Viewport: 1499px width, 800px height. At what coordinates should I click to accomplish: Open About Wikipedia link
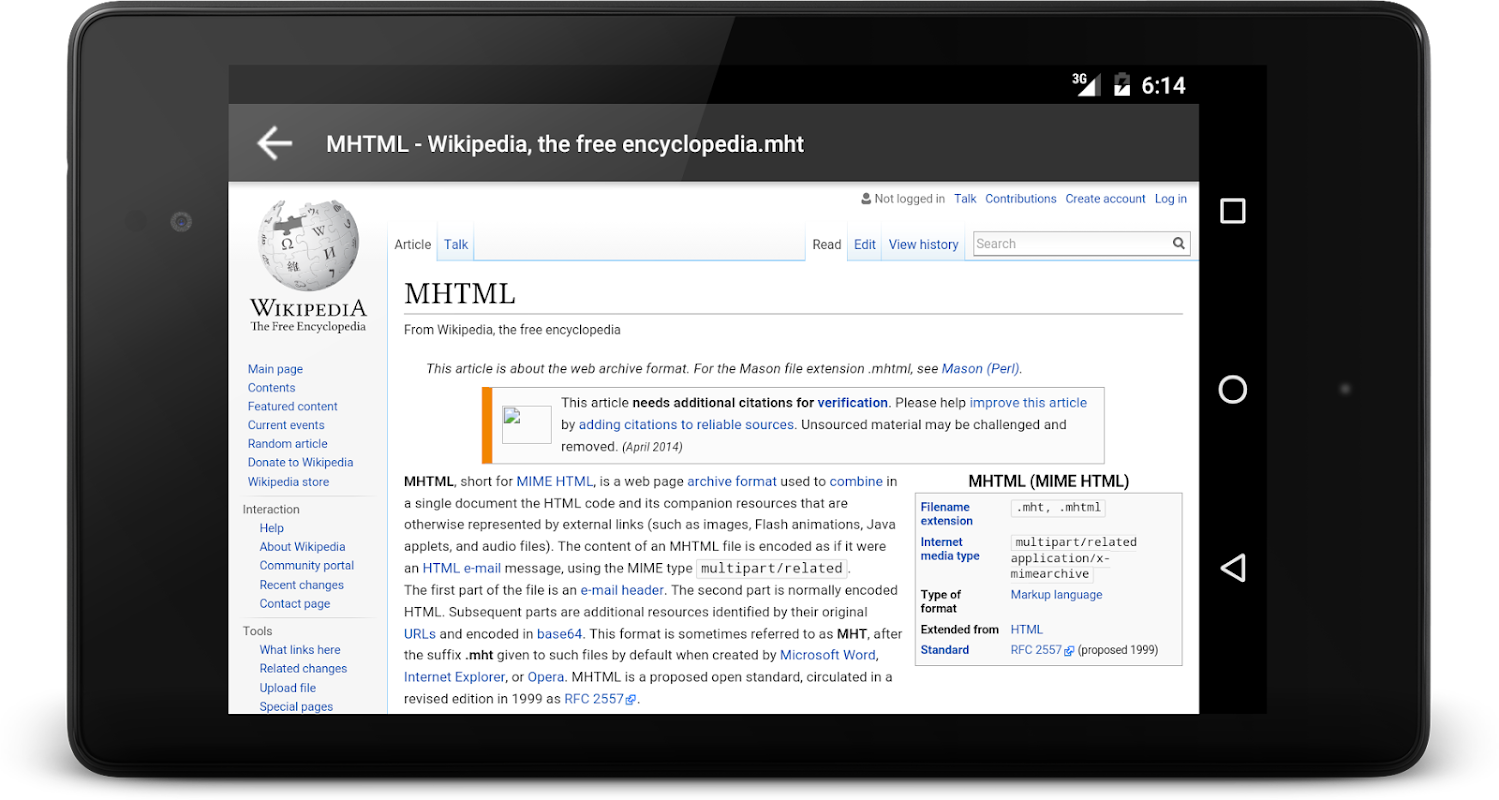click(x=302, y=547)
